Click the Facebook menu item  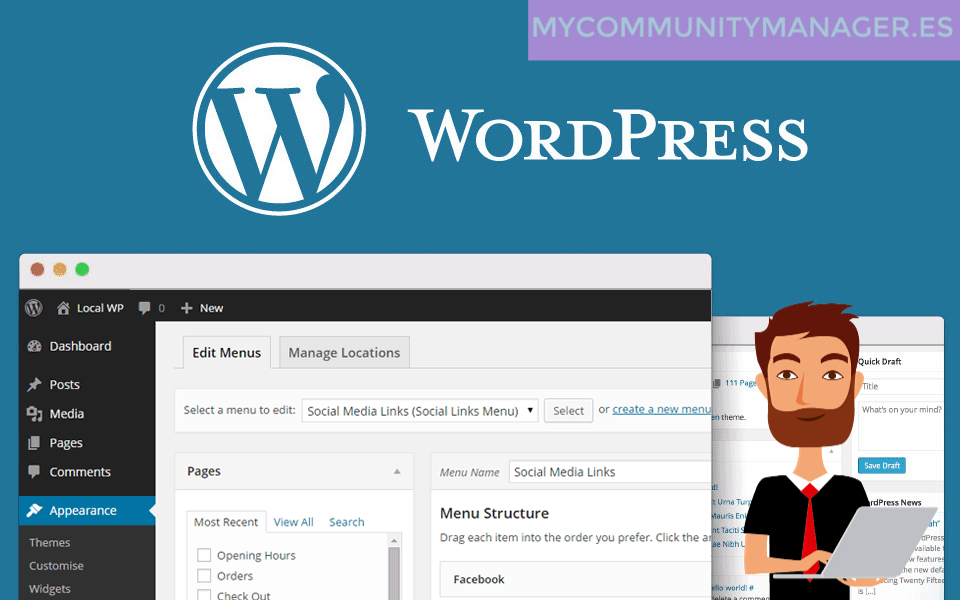576,579
